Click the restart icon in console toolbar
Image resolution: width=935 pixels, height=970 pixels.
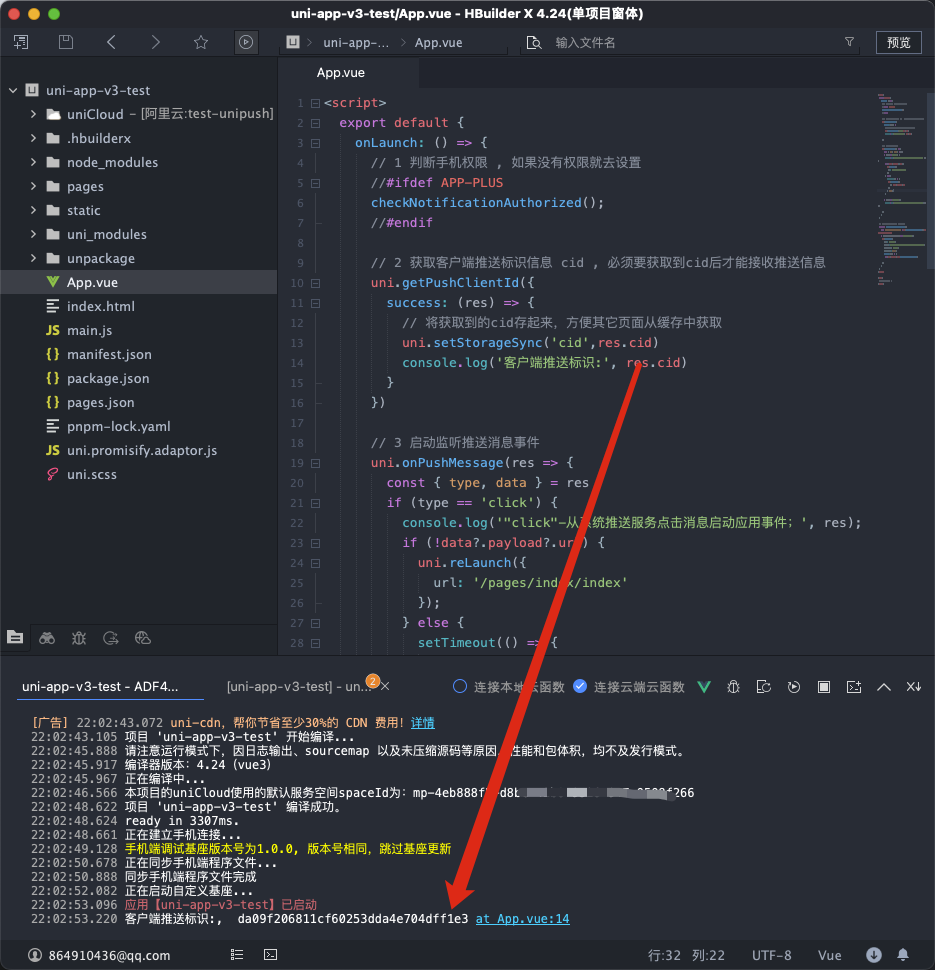point(764,687)
